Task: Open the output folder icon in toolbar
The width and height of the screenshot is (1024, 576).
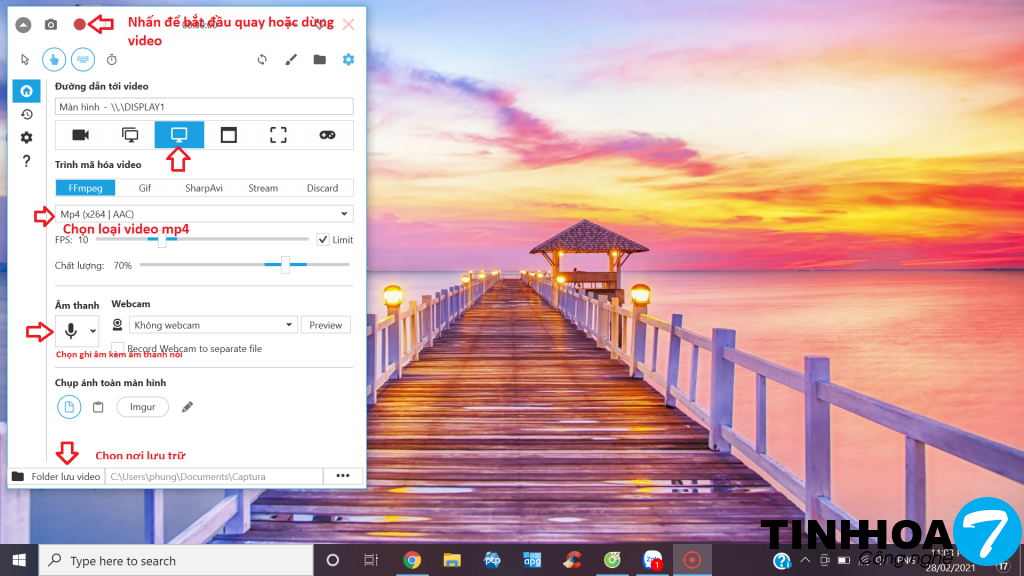Action: (x=319, y=60)
